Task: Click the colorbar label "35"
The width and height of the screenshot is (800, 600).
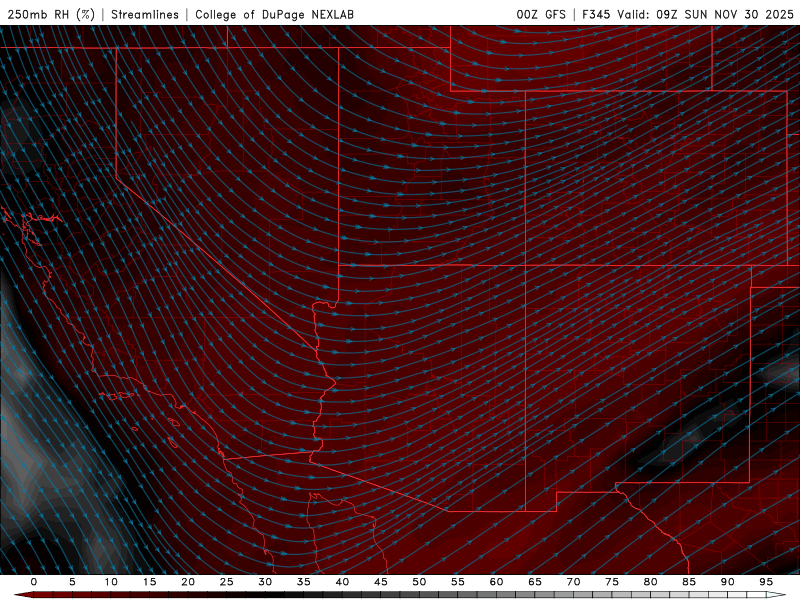Action: (x=304, y=582)
